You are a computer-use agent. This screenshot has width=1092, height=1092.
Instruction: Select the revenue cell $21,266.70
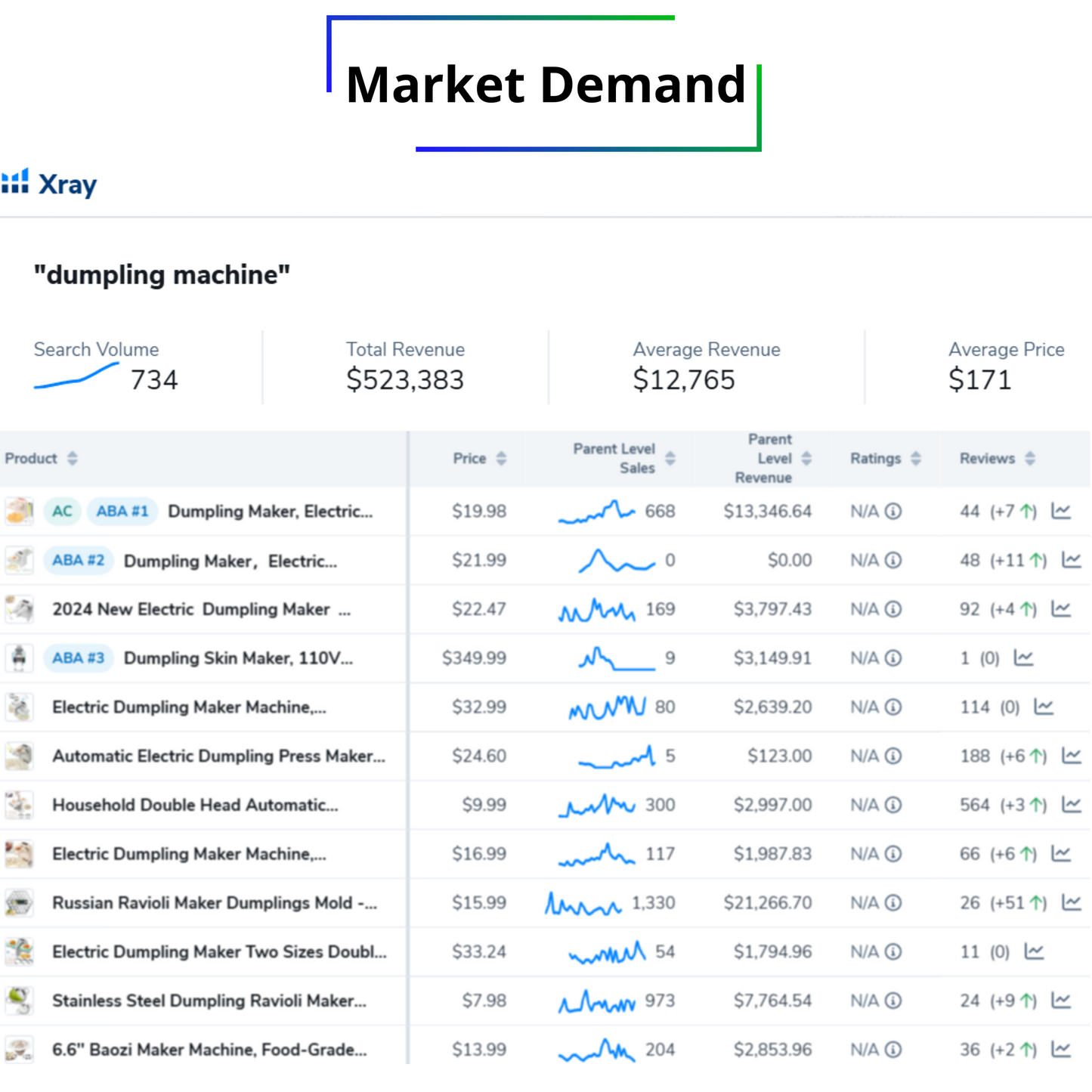(x=768, y=902)
